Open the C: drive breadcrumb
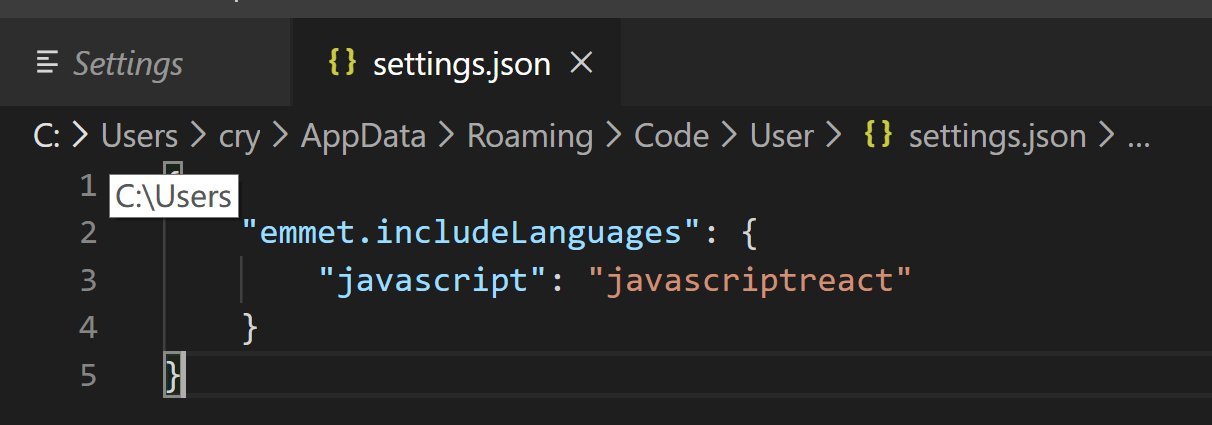 pyautogui.click(x=47, y=136)
